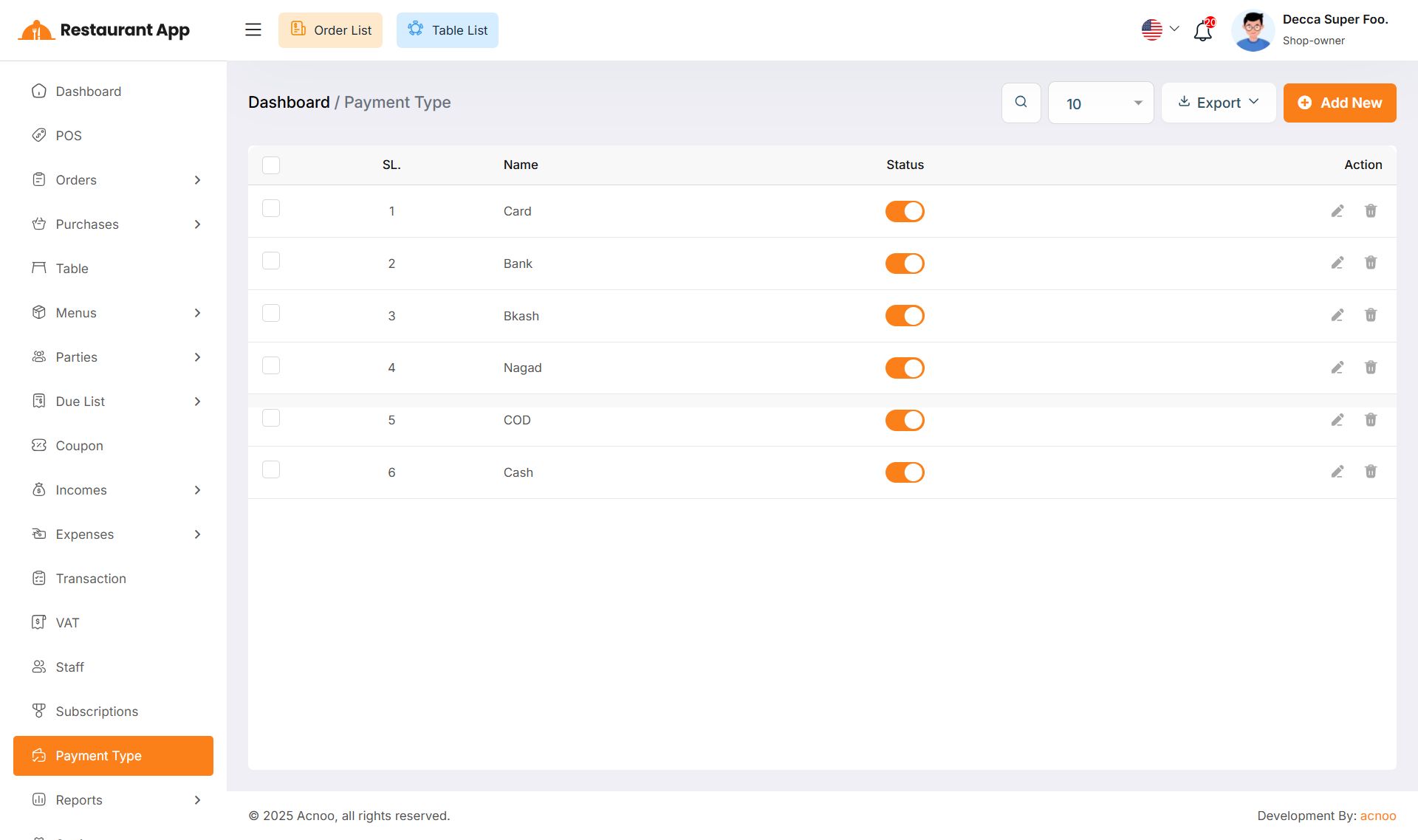The height and width of the screenshot is (840, 1418).
Task: Click the edit pencil for Nagad
Action: pyautogui.click(x=1337, y=368)
